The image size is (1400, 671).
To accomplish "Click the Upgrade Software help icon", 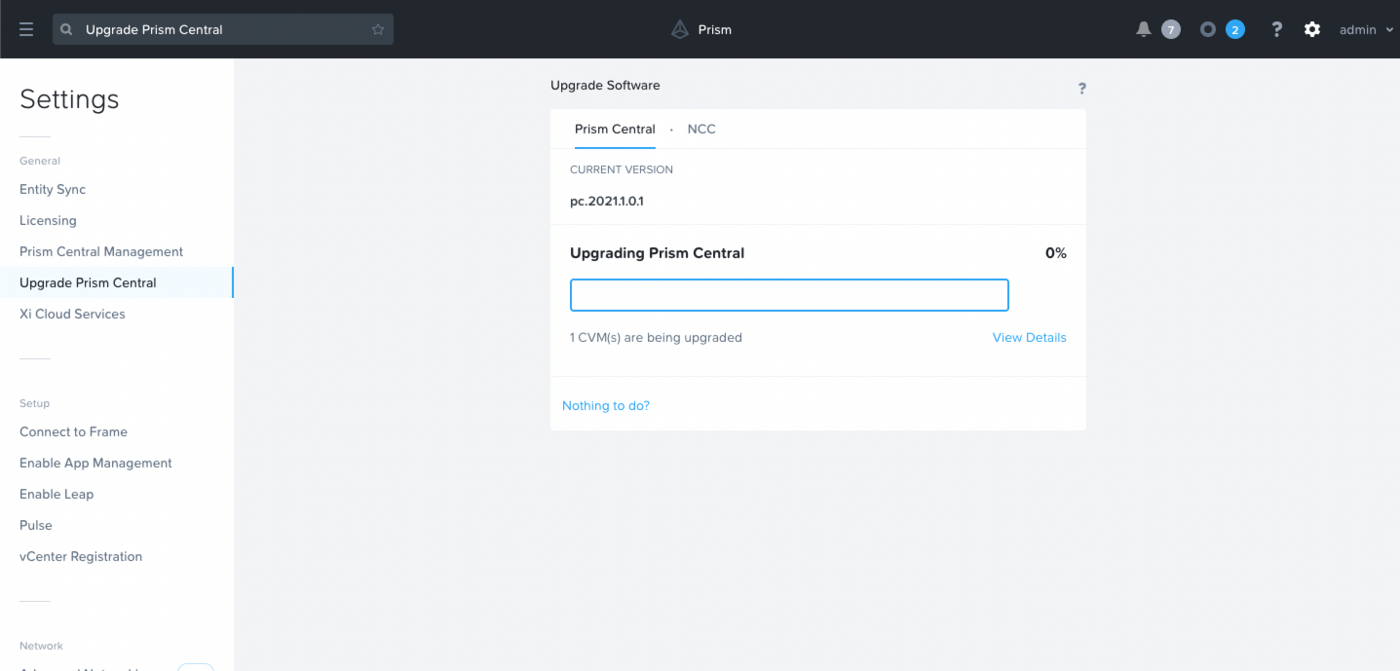I will pyautogui.click(x=1081, y=89).
